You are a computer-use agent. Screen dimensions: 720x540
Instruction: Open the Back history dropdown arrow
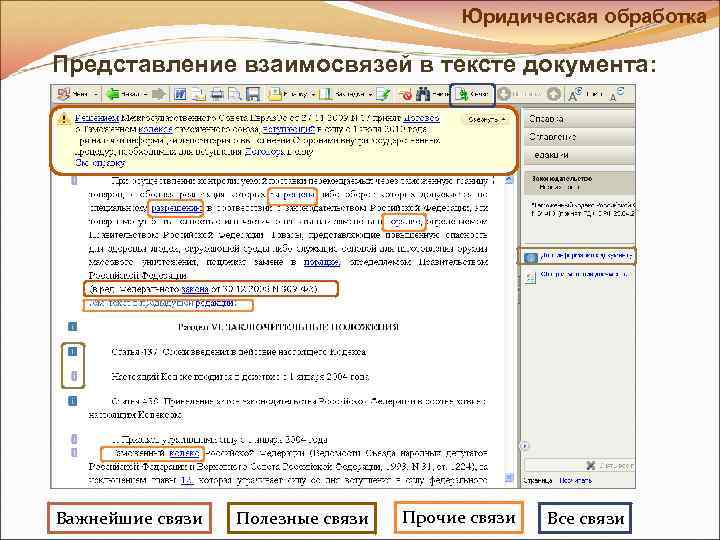pyautogui.click(x=146, y=95)
